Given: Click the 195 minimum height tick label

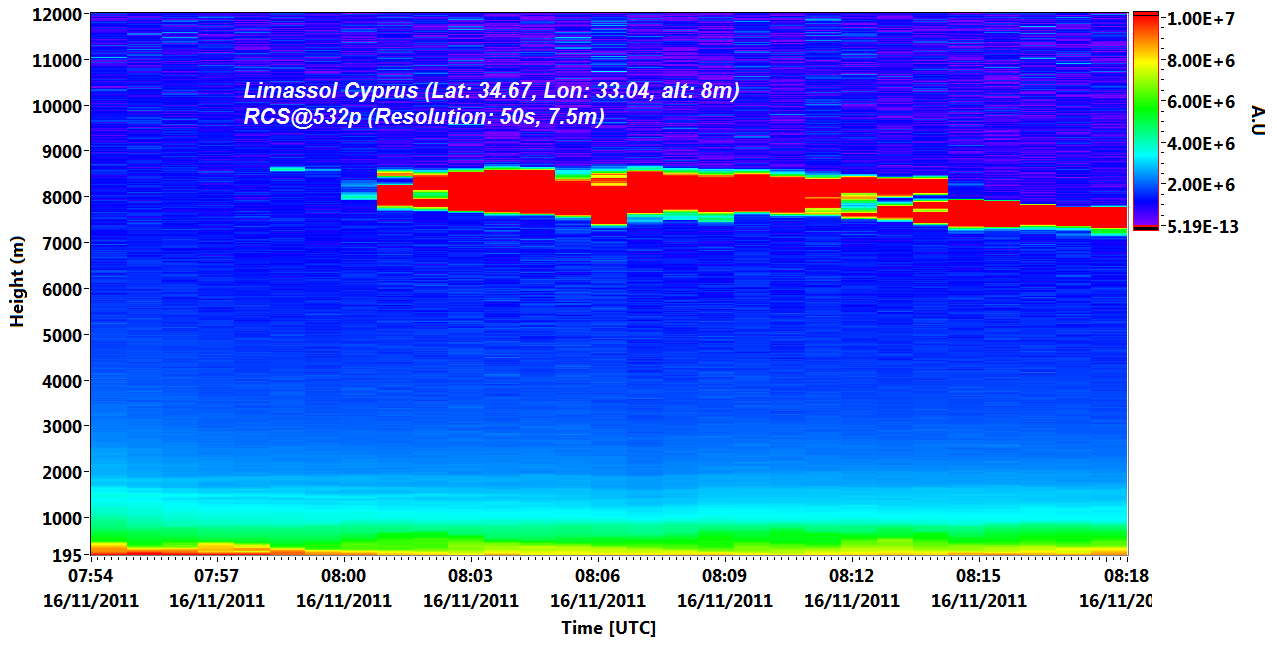Looking at the screenshot, I should point(66,555).
